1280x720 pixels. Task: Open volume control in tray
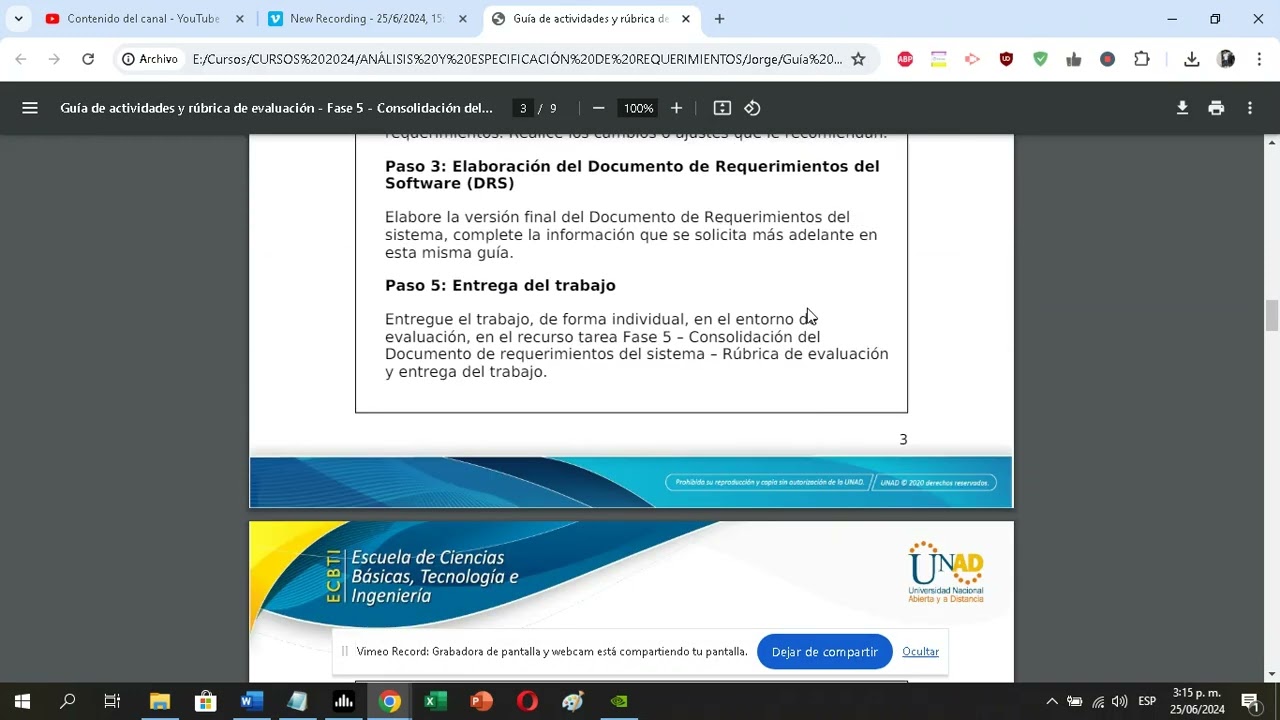coord(1119,701)
